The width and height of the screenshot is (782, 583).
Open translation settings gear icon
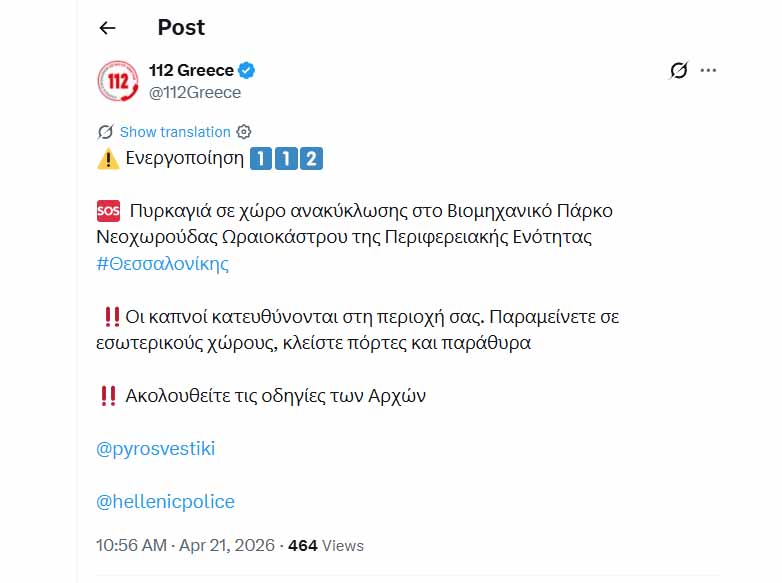pos(244,132)
